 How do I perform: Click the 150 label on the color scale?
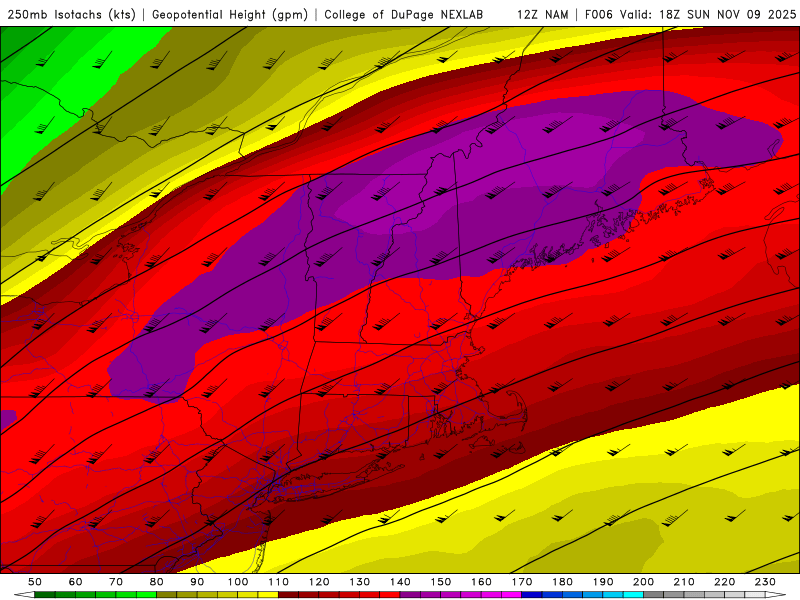click(441, 582)
